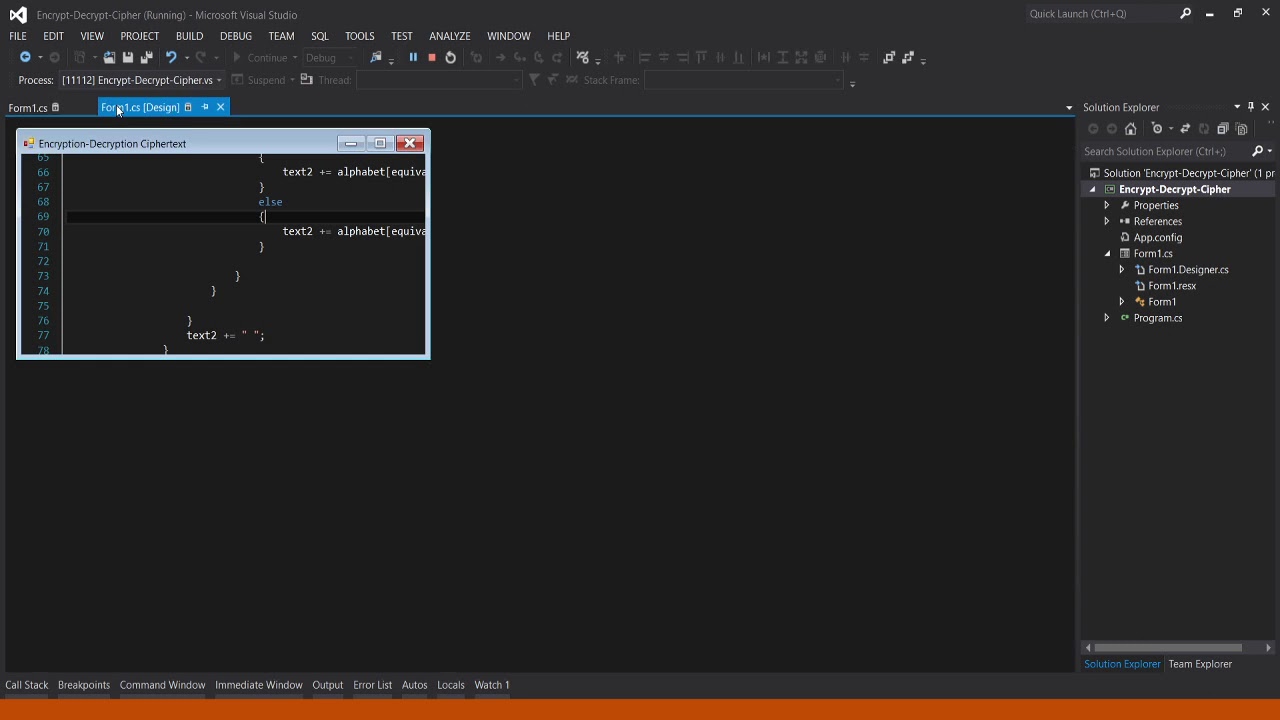
Task: Open the Team Explorer panel tab
Action: pos(1200,664)
